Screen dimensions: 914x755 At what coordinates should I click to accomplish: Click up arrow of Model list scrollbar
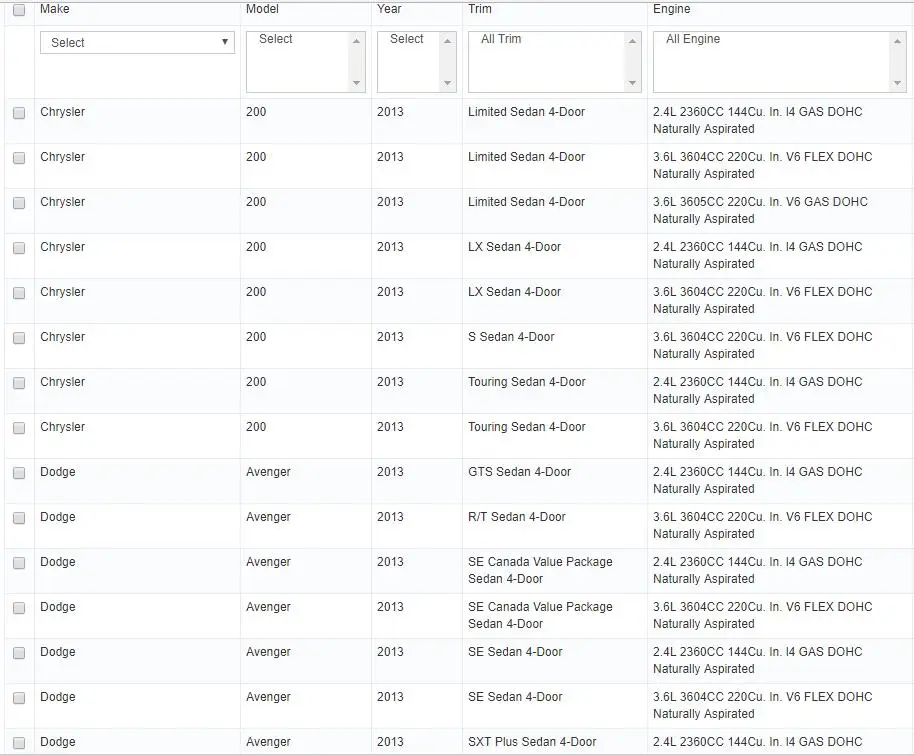[356, 41]
